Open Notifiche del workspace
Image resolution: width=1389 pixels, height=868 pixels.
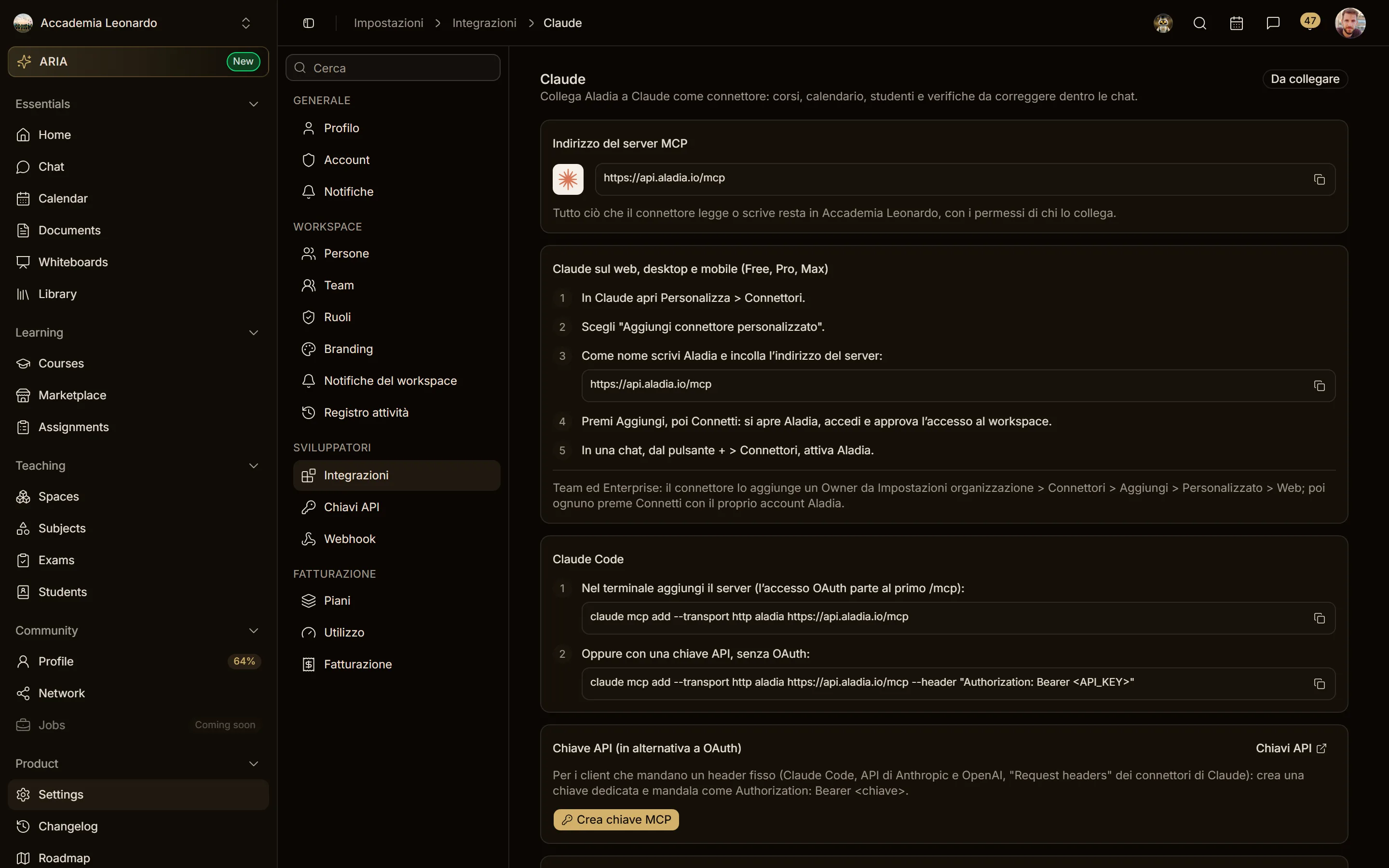[396, 381]
